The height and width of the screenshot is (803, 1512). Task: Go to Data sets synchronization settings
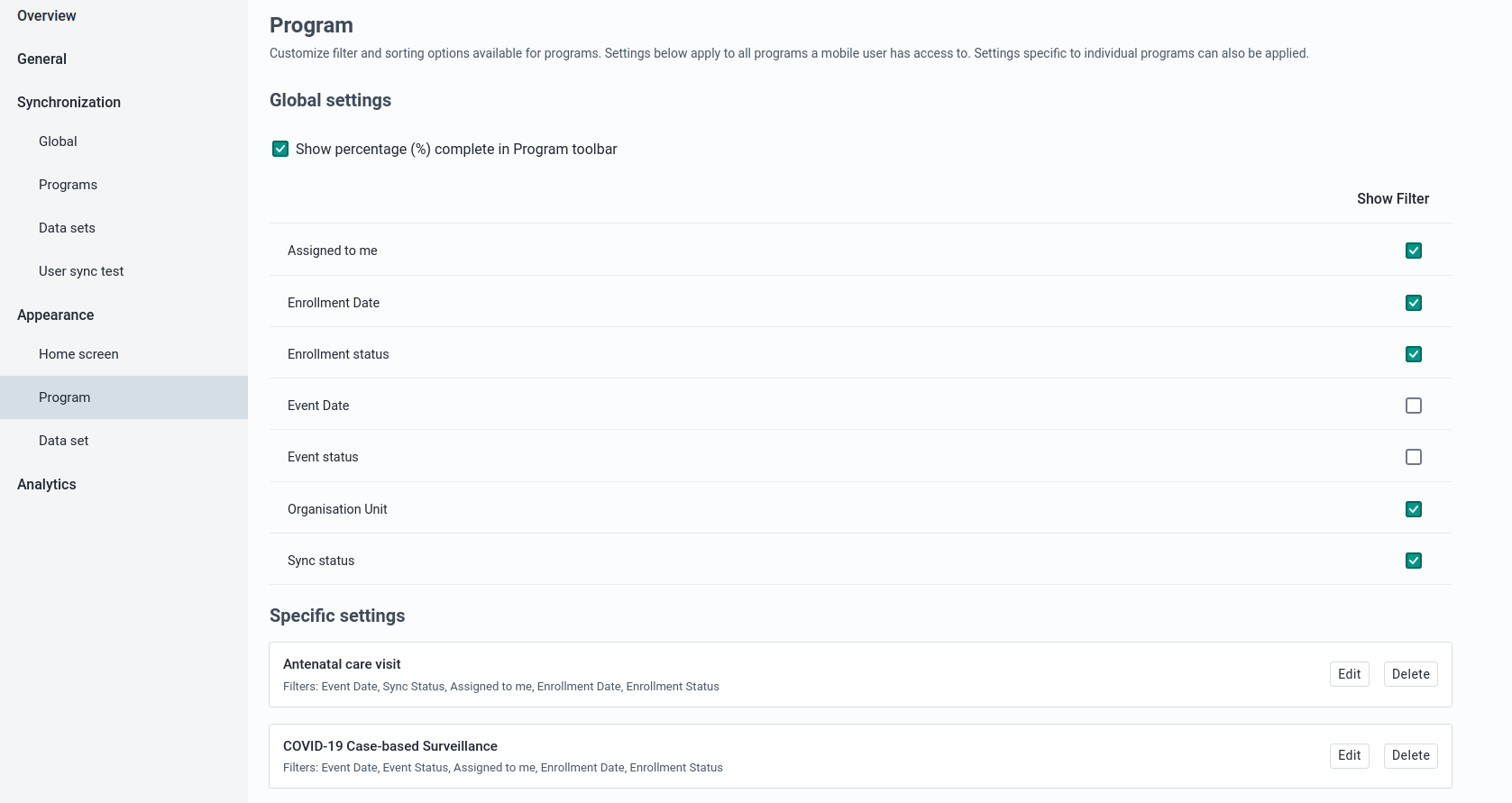tap(67, 228)
